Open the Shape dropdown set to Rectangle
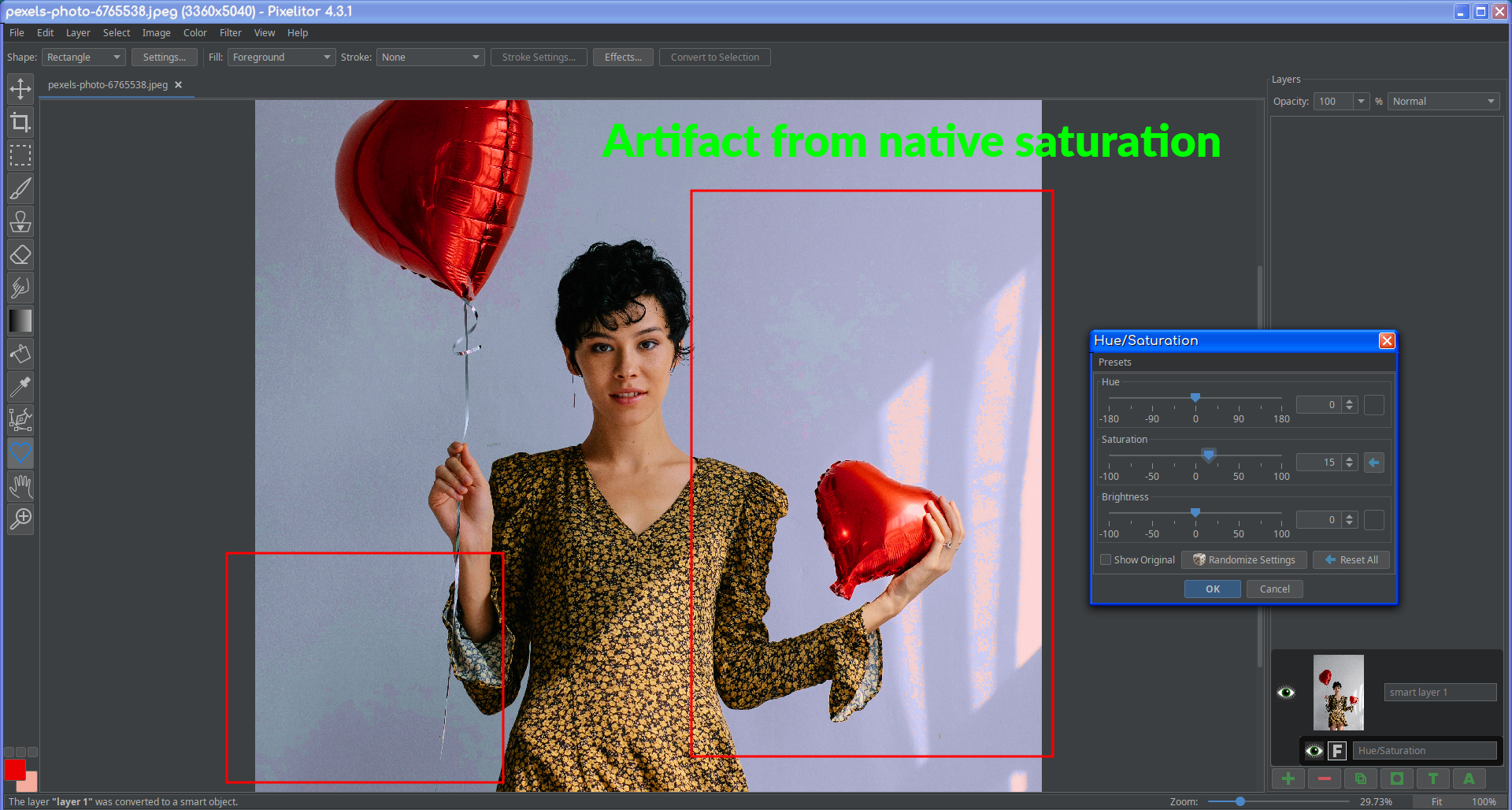1512x810 pixels. (x=83, y=58)
